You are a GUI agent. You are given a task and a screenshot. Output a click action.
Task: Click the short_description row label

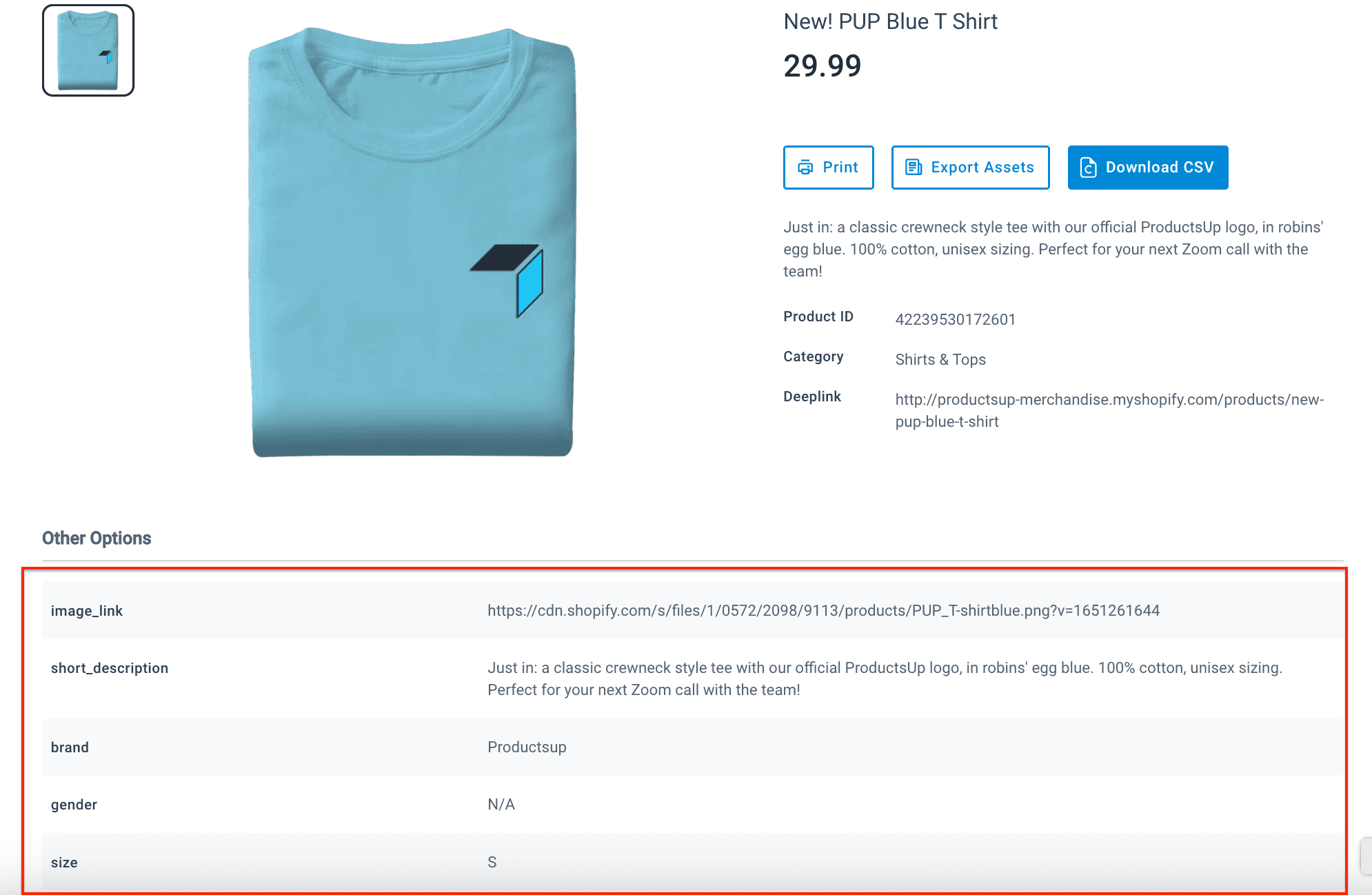110,668
